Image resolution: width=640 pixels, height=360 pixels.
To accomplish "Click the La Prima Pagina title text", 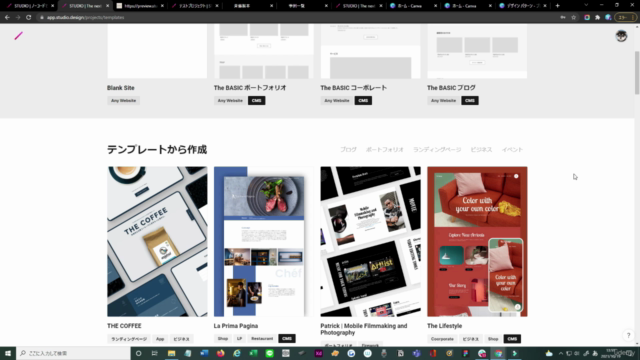I will 236,326.
